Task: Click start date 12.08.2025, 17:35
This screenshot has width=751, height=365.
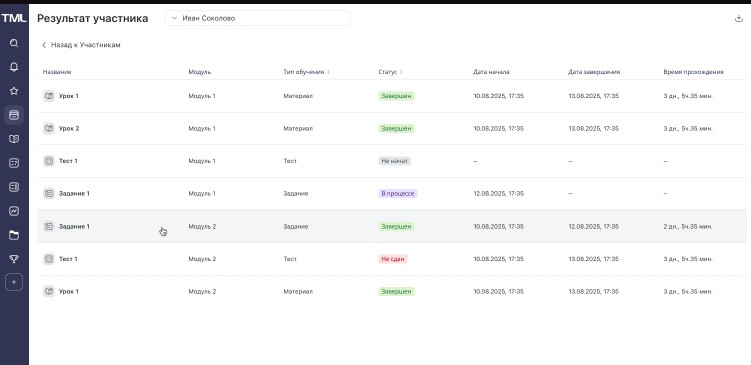Action: point(499,194)
